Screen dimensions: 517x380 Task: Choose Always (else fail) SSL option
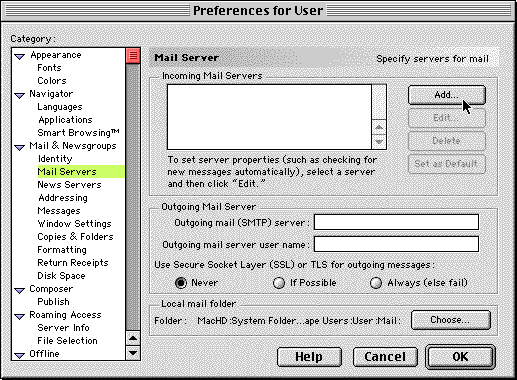pos(376,283)
